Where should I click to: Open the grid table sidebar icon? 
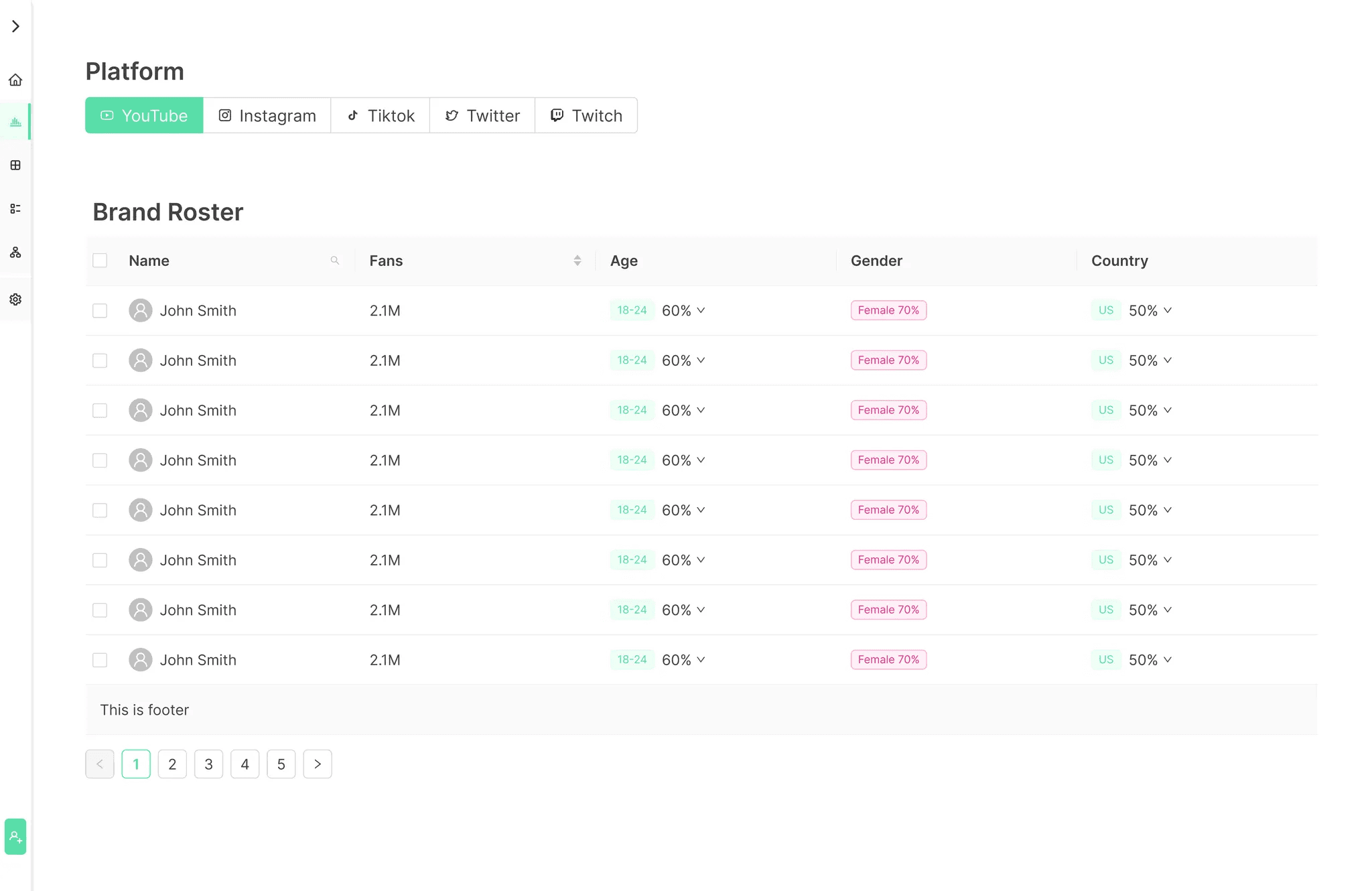tap(15, 165)
